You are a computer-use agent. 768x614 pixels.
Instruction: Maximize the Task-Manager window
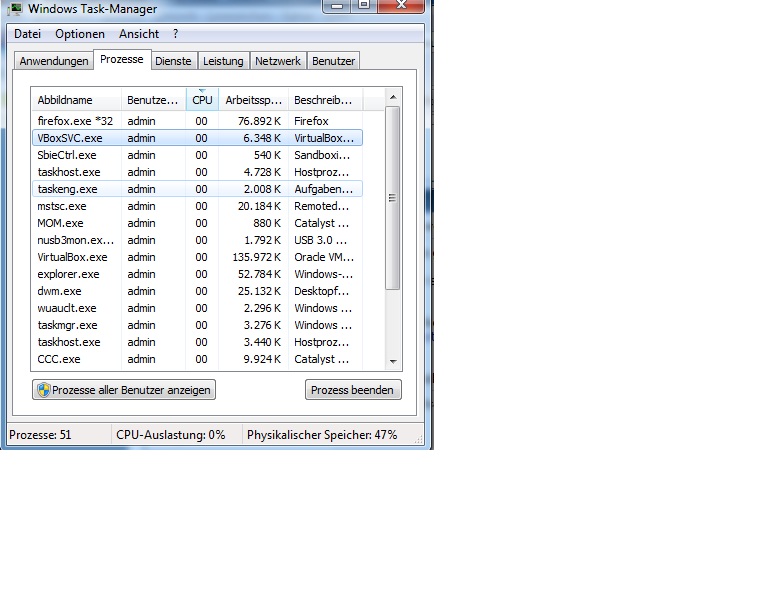coord(364,5)
